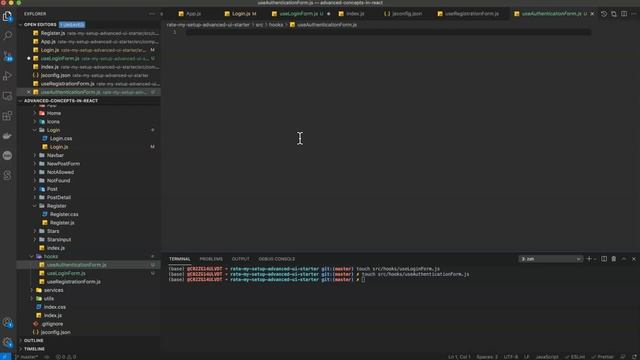Collapse the hooks folder
The width and height of the screenshot is (640, 360).
point(50,256)
